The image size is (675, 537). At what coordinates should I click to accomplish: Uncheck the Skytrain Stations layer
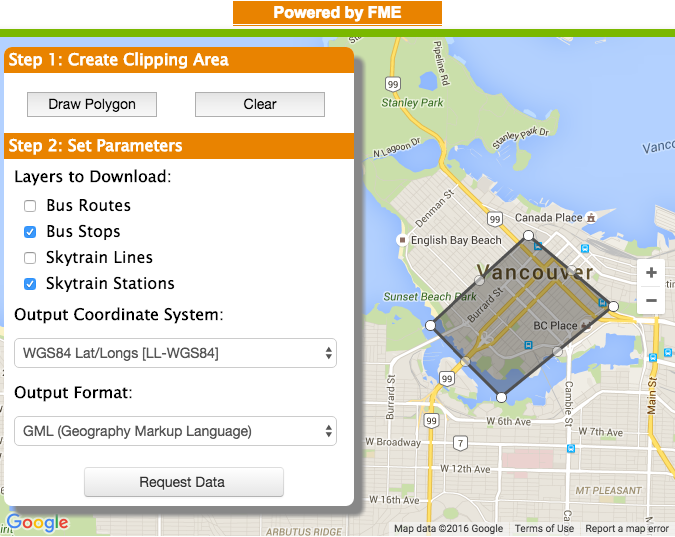pyautogui.click(x=30, y=284)
